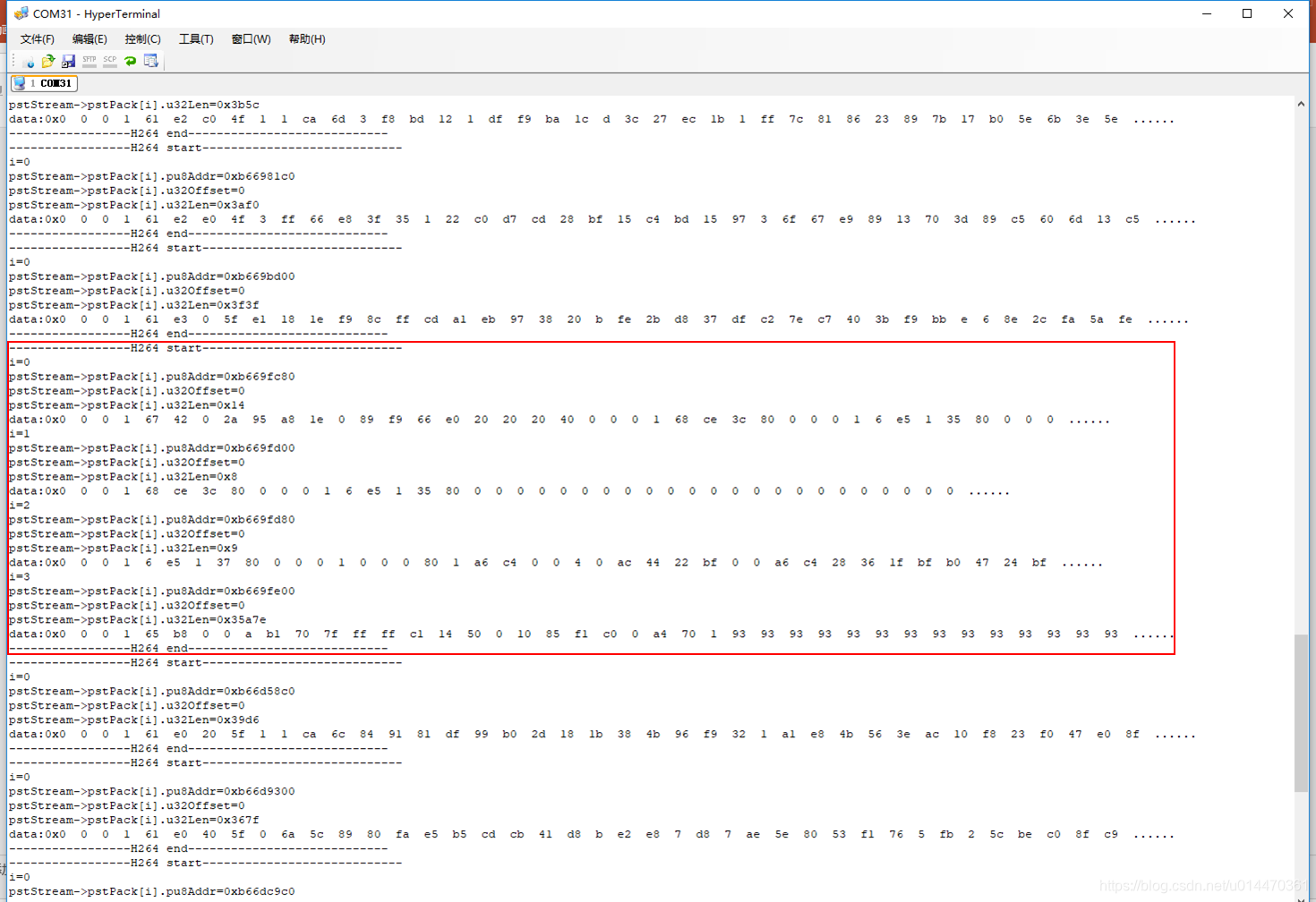This screenshot has height=902, width=1316.
Task: Close the HyperTerminal window
Action: (x=1287, y=13)
